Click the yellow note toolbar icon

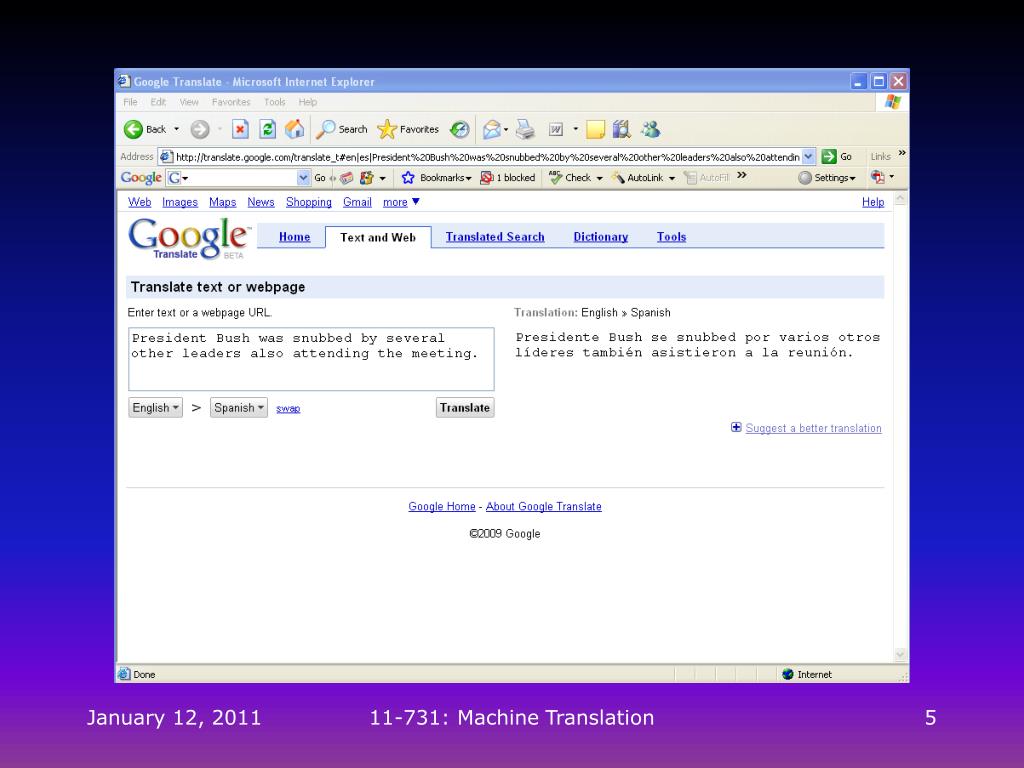(595, 129)
